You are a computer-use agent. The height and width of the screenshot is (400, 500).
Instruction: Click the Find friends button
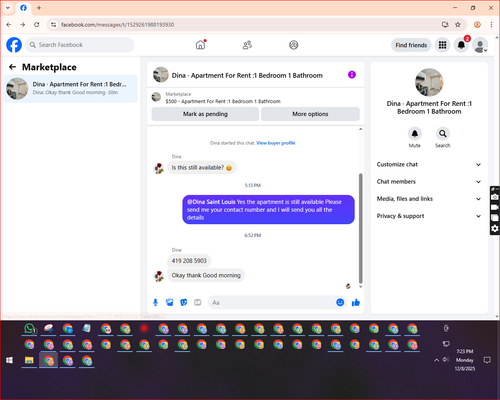tap(411, 45)
